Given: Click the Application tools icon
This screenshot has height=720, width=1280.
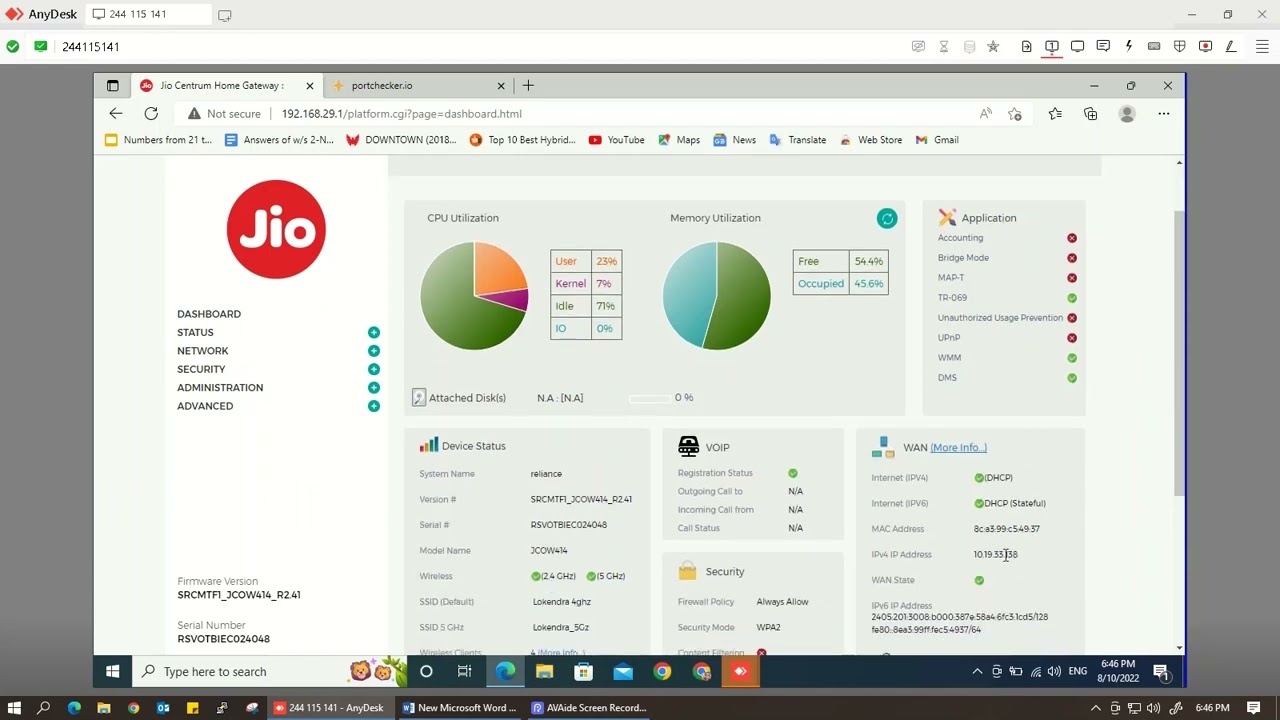Looking at the screenshot, I should click(947, 217).
